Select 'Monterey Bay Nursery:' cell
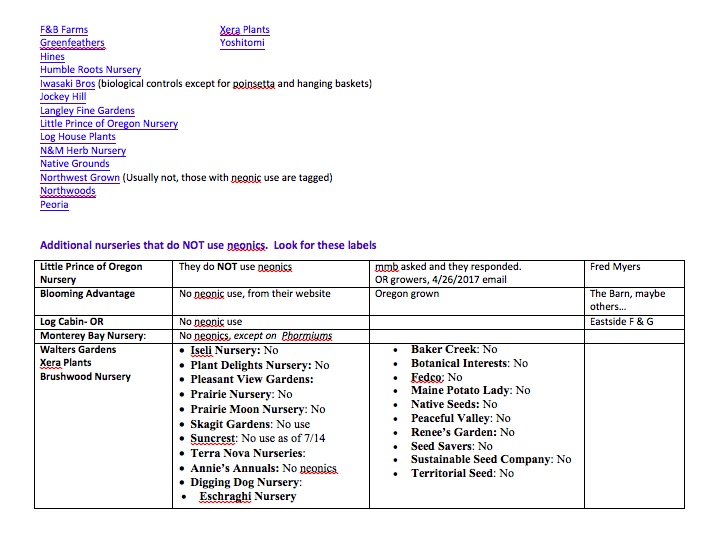 [104, 336]
